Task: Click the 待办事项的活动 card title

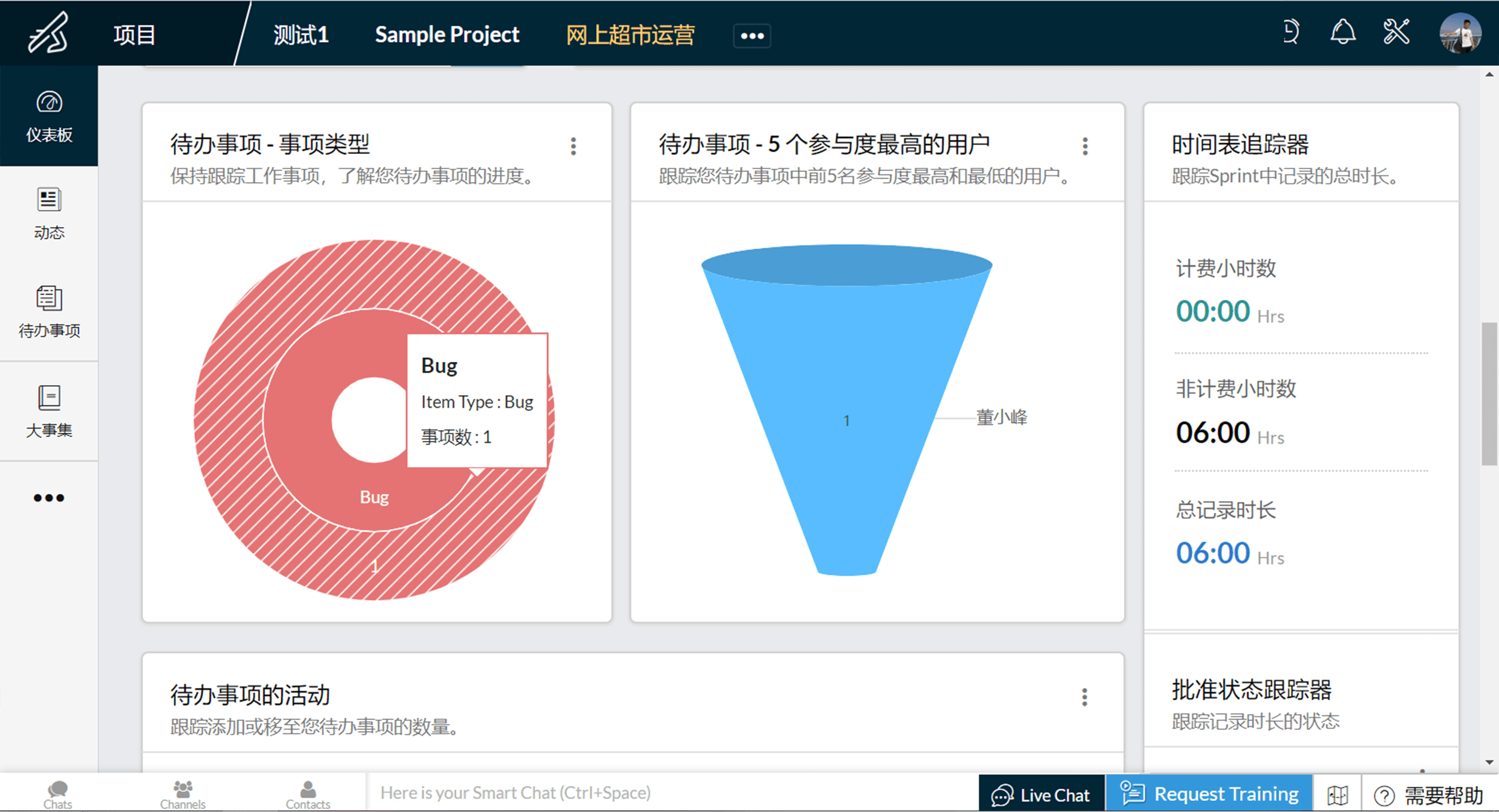Action: (x=250, y=695)
